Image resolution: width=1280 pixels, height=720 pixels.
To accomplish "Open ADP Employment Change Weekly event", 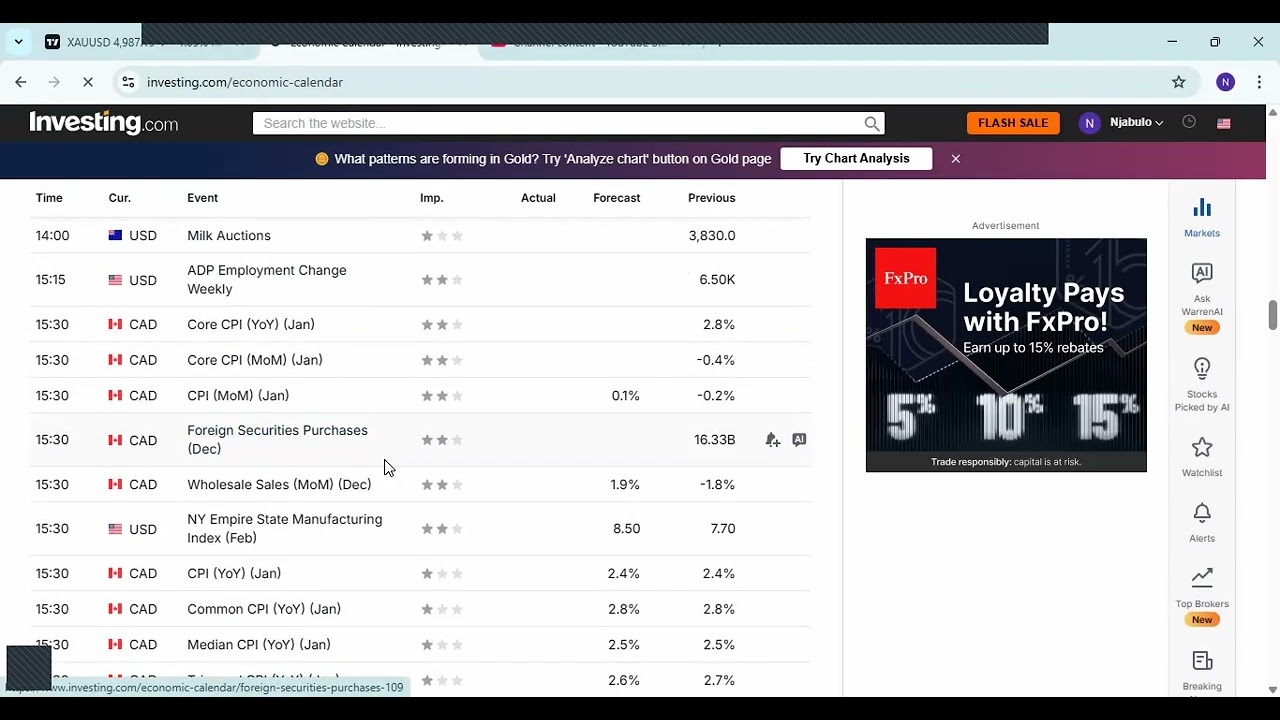I will point(267,280).
